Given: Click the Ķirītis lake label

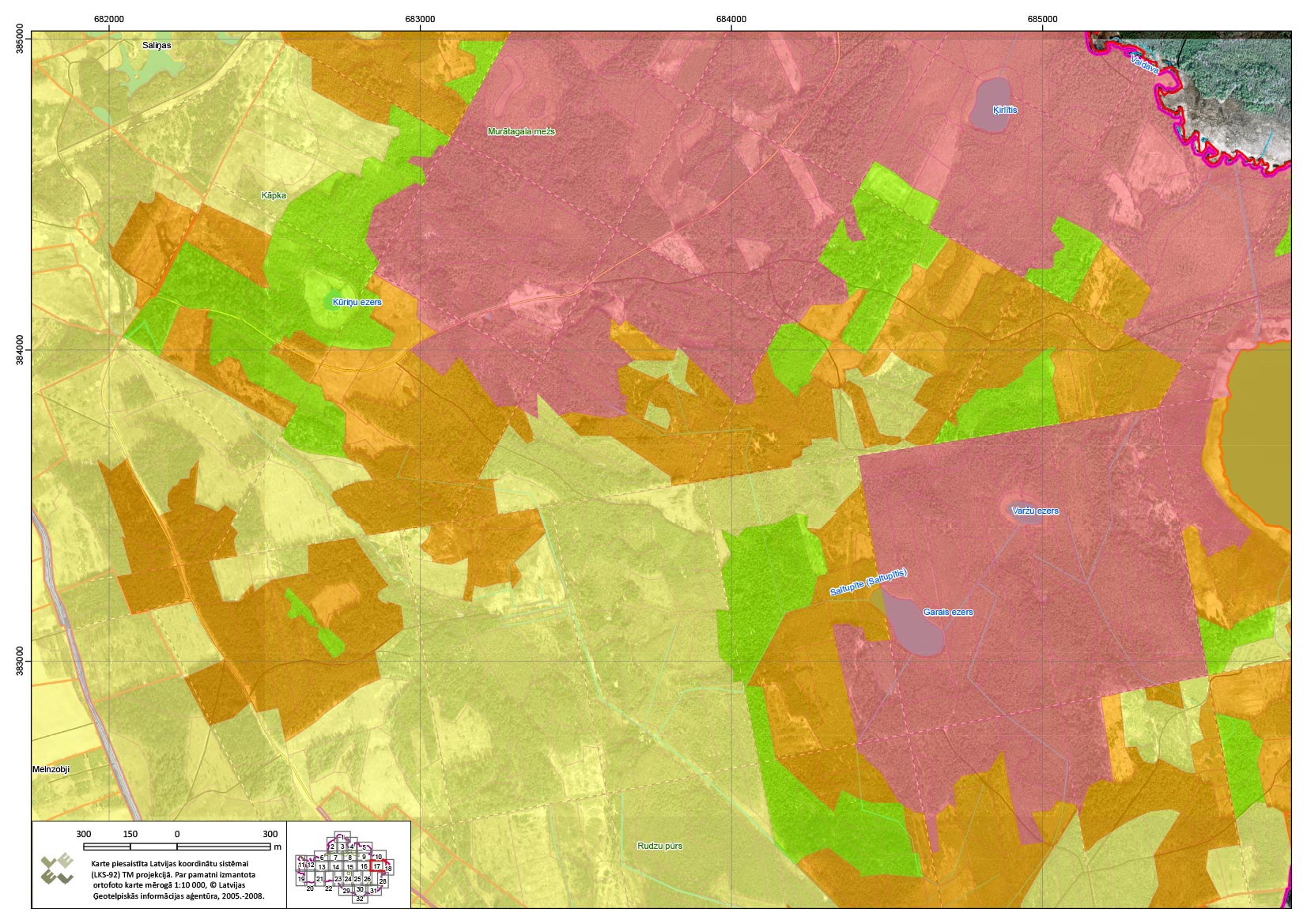Looking at the screenshot, I should [1005, 110].
